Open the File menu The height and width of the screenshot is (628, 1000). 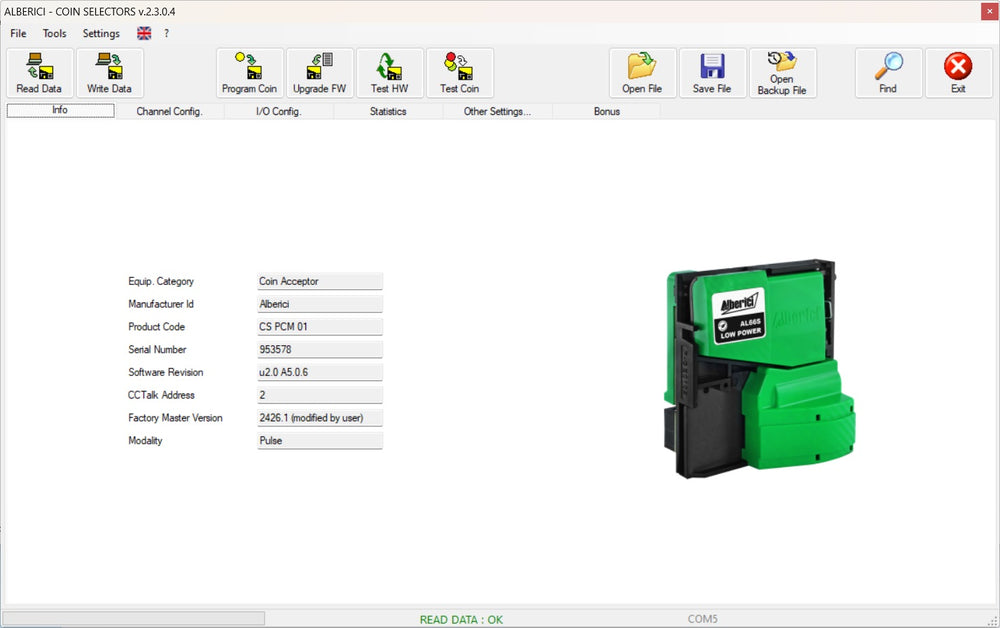(18, 33)
